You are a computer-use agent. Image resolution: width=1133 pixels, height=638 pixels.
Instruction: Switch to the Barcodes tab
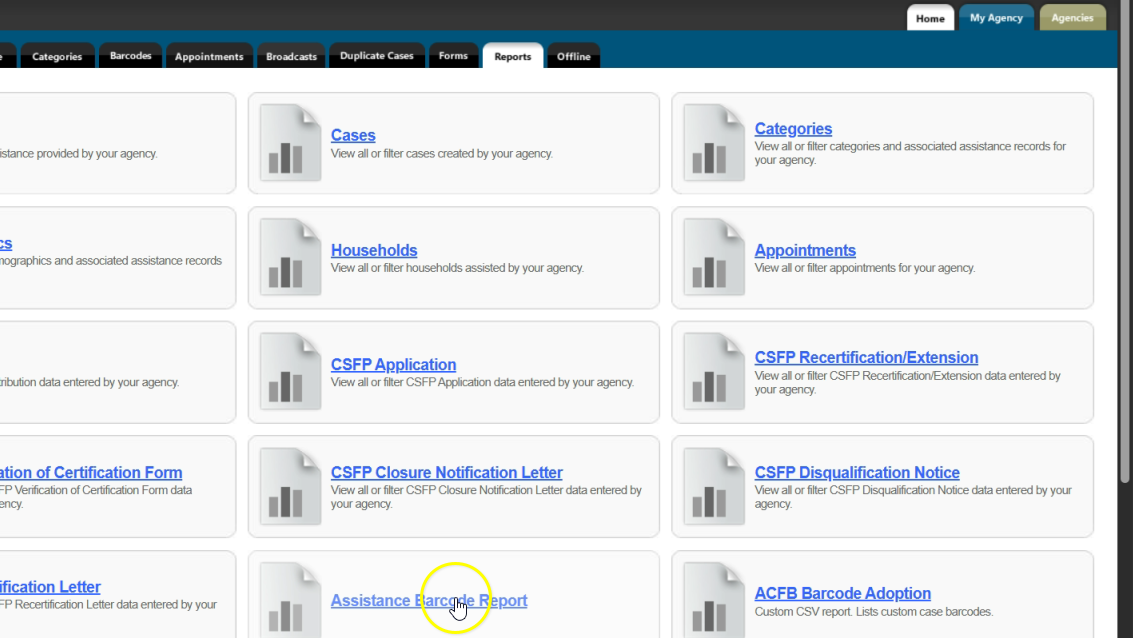tap(130, 57)
